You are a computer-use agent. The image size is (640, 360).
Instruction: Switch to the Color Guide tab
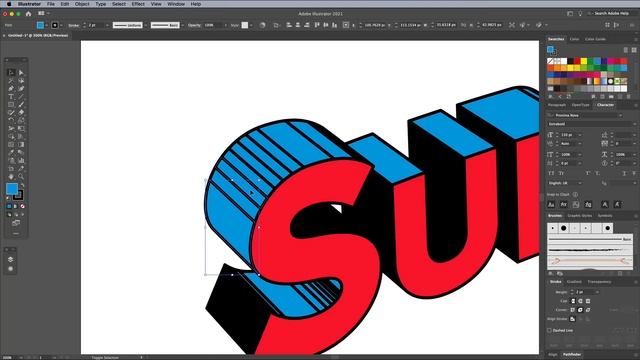coord(595,39)
